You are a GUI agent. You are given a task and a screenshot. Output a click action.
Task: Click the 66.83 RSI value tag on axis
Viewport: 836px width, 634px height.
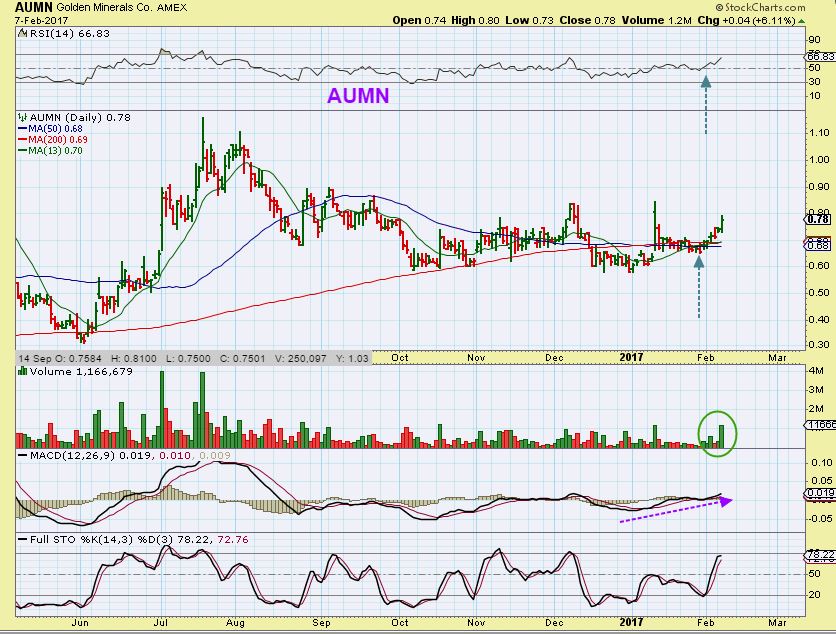click(x=819, y=56)
